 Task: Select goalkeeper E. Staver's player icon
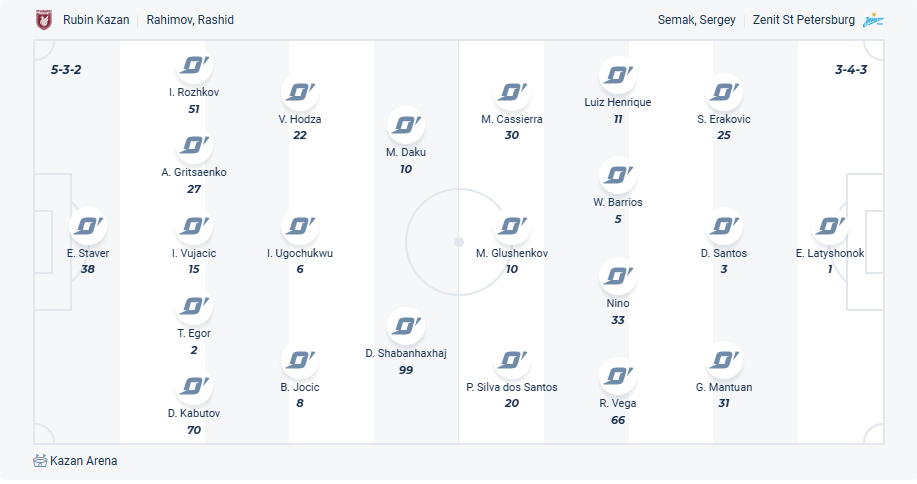point(88,227)
